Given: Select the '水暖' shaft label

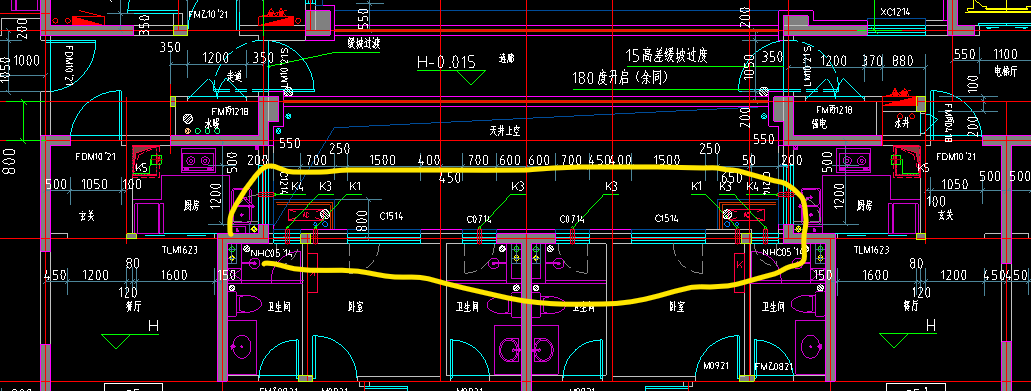Looking at the screenshot, I should click(212, 123).
